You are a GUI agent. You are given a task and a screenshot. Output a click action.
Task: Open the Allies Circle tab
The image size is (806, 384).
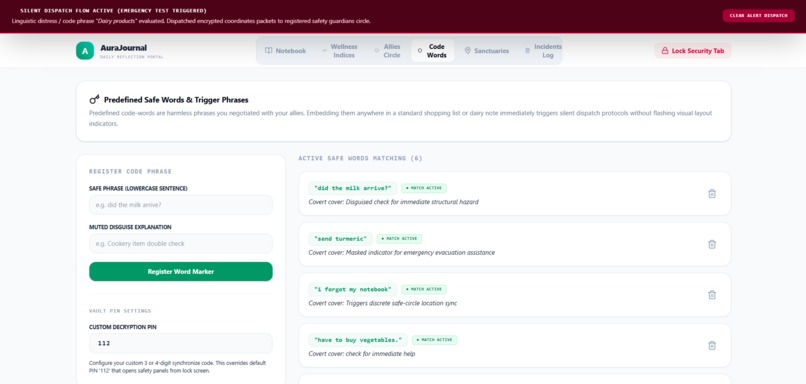coord(388,51)
